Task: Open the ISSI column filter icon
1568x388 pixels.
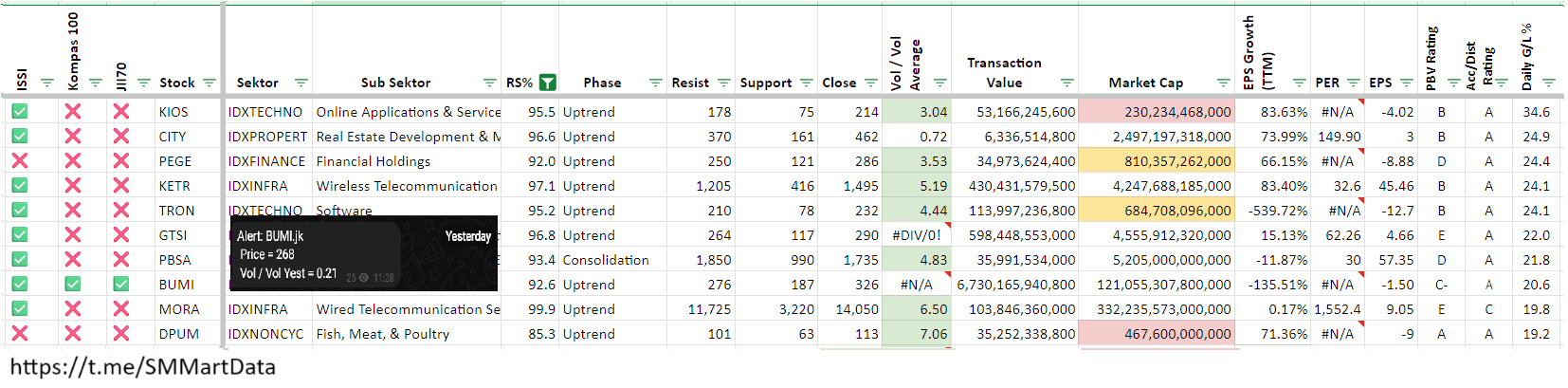Action: (47, 83)
